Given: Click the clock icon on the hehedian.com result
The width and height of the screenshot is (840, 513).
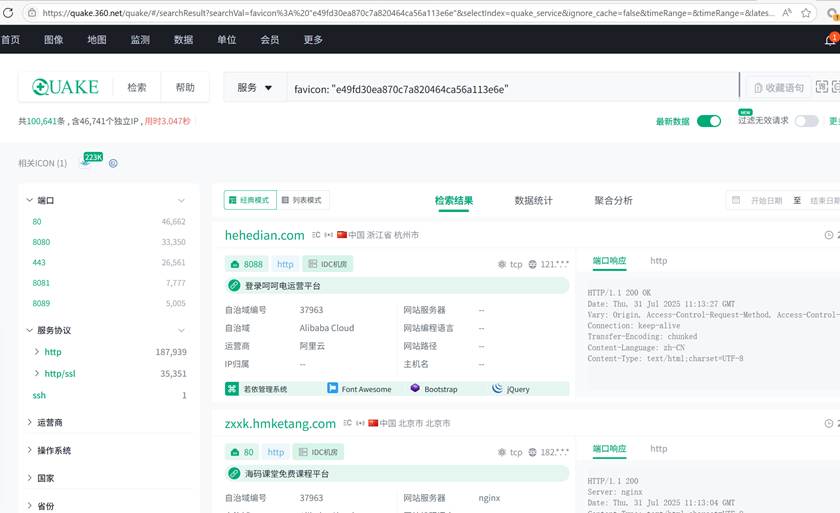Looking at the screenshot, I should click(829, 235).
